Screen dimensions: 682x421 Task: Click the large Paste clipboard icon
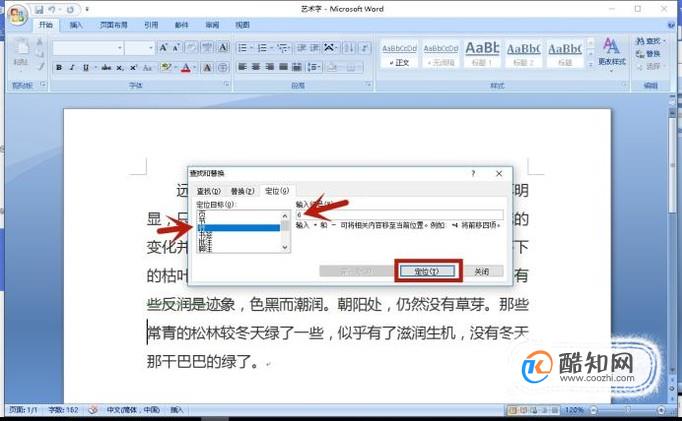21,48
